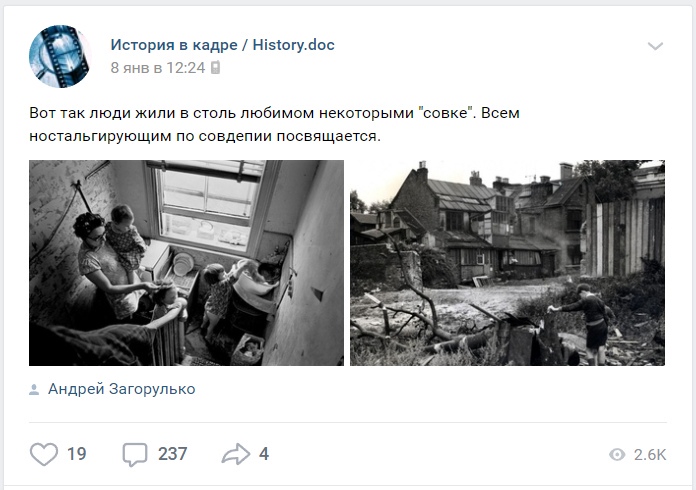The width and height of the screenshot is (696, 490).
Task: Click the views eye icon
Action: click(617, 454)
